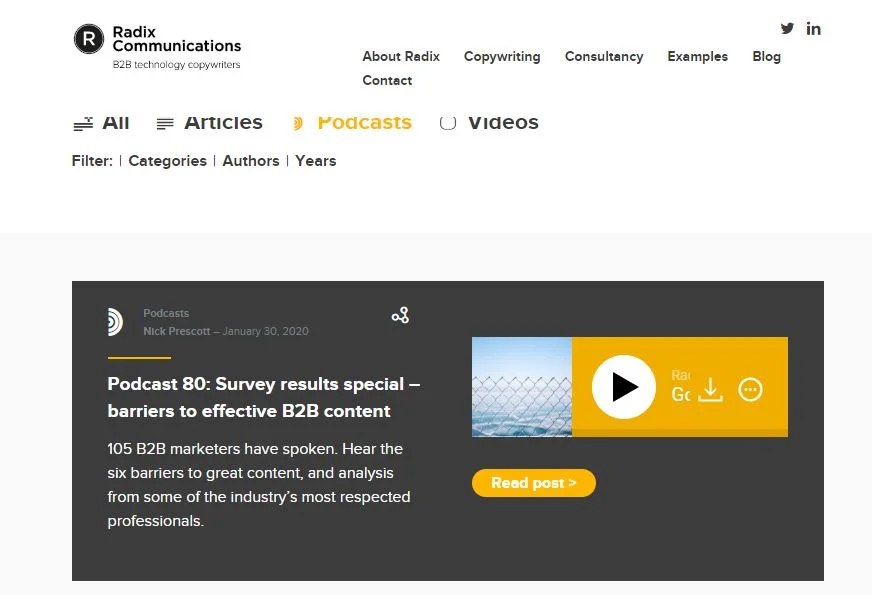Screen dimensions: 872x595
Task: Expand the Categories filter
Action: 167,161
